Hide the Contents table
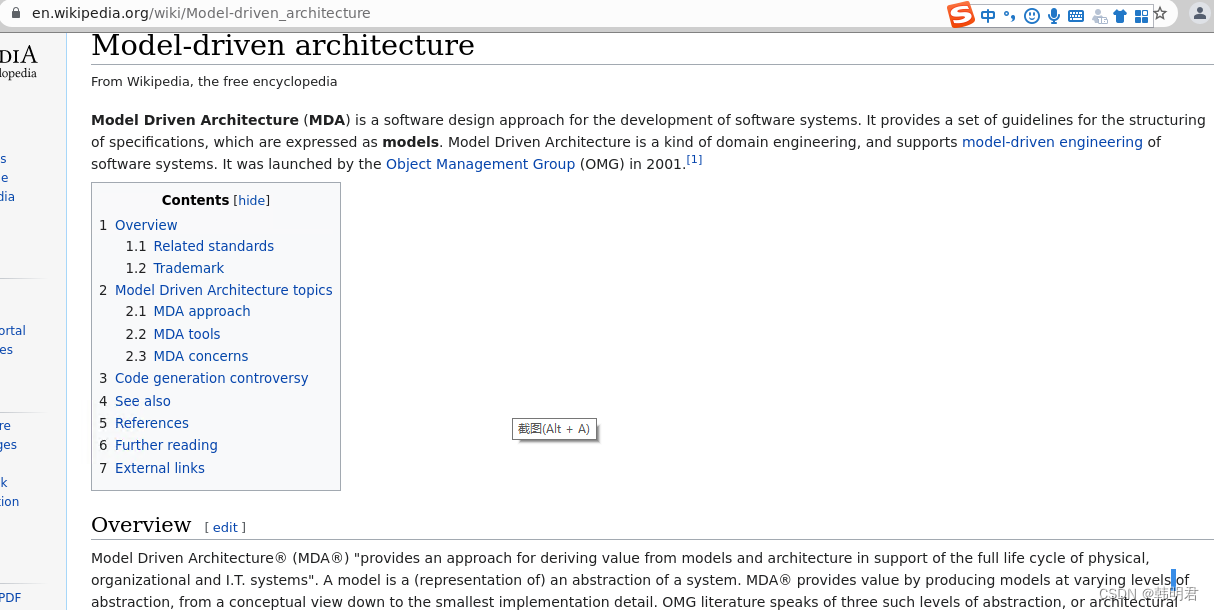Image resolution: width=1214 pixels, height=610 pixels. pos(251,200)
